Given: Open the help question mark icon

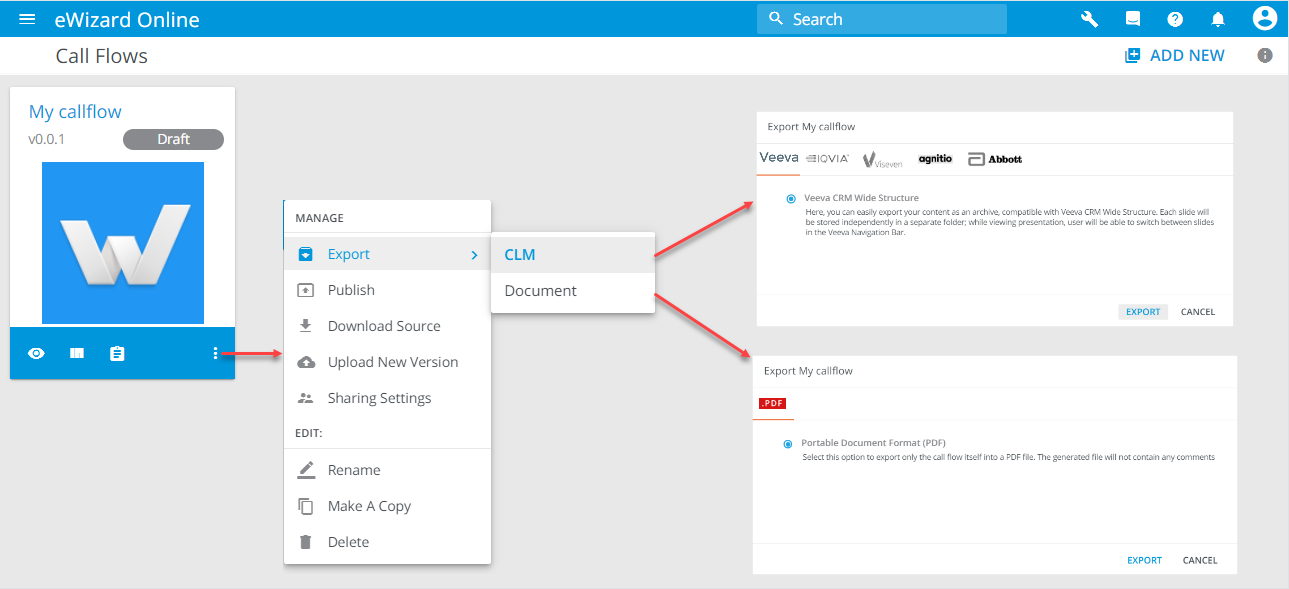Looking at the screenshot, I should coord(1175,19).
